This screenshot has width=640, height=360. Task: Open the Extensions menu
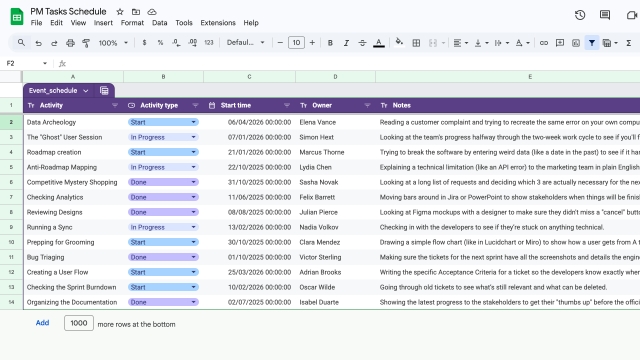(218, 23)
